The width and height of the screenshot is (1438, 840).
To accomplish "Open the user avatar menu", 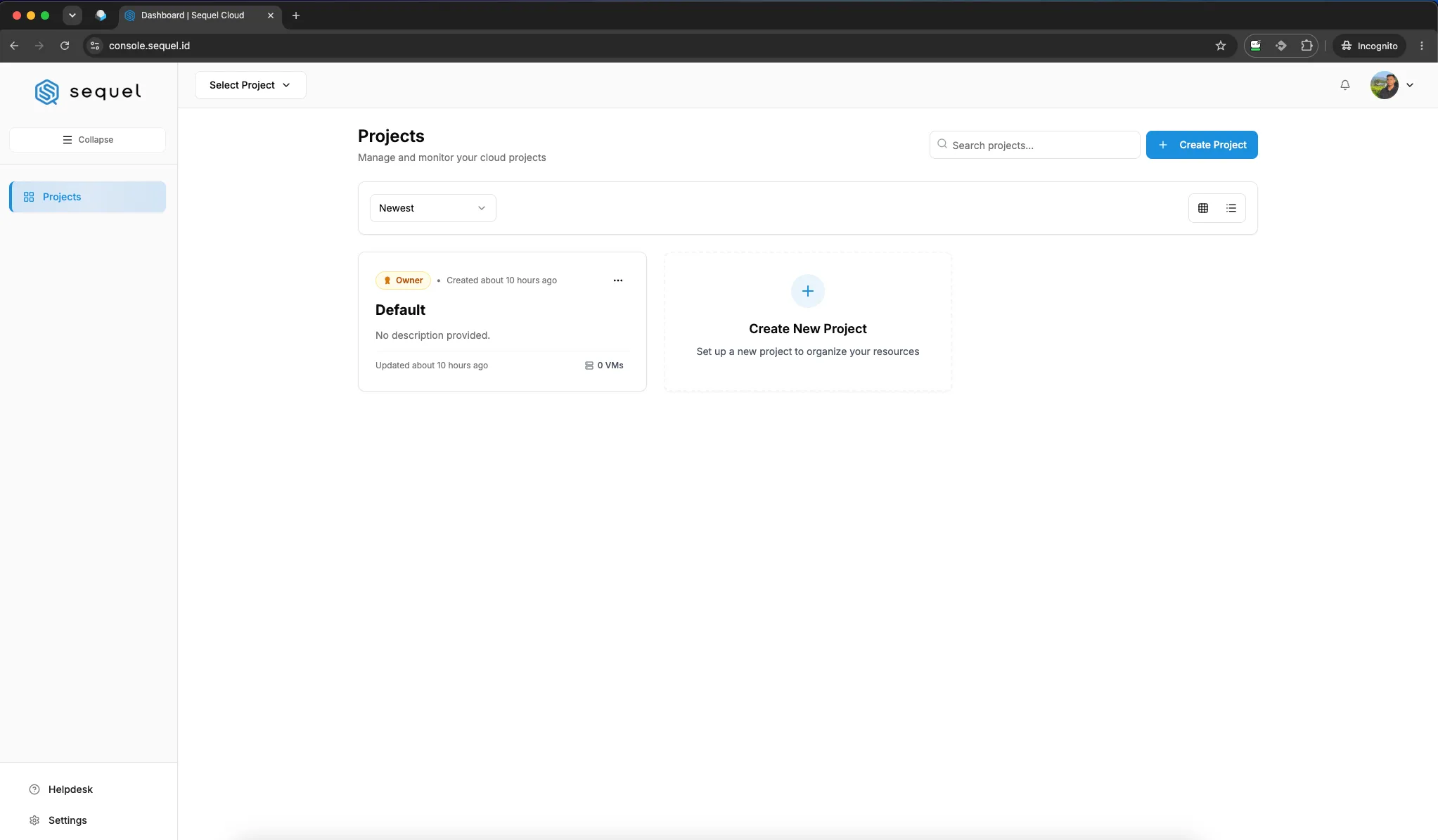I will click(1384, 85).
